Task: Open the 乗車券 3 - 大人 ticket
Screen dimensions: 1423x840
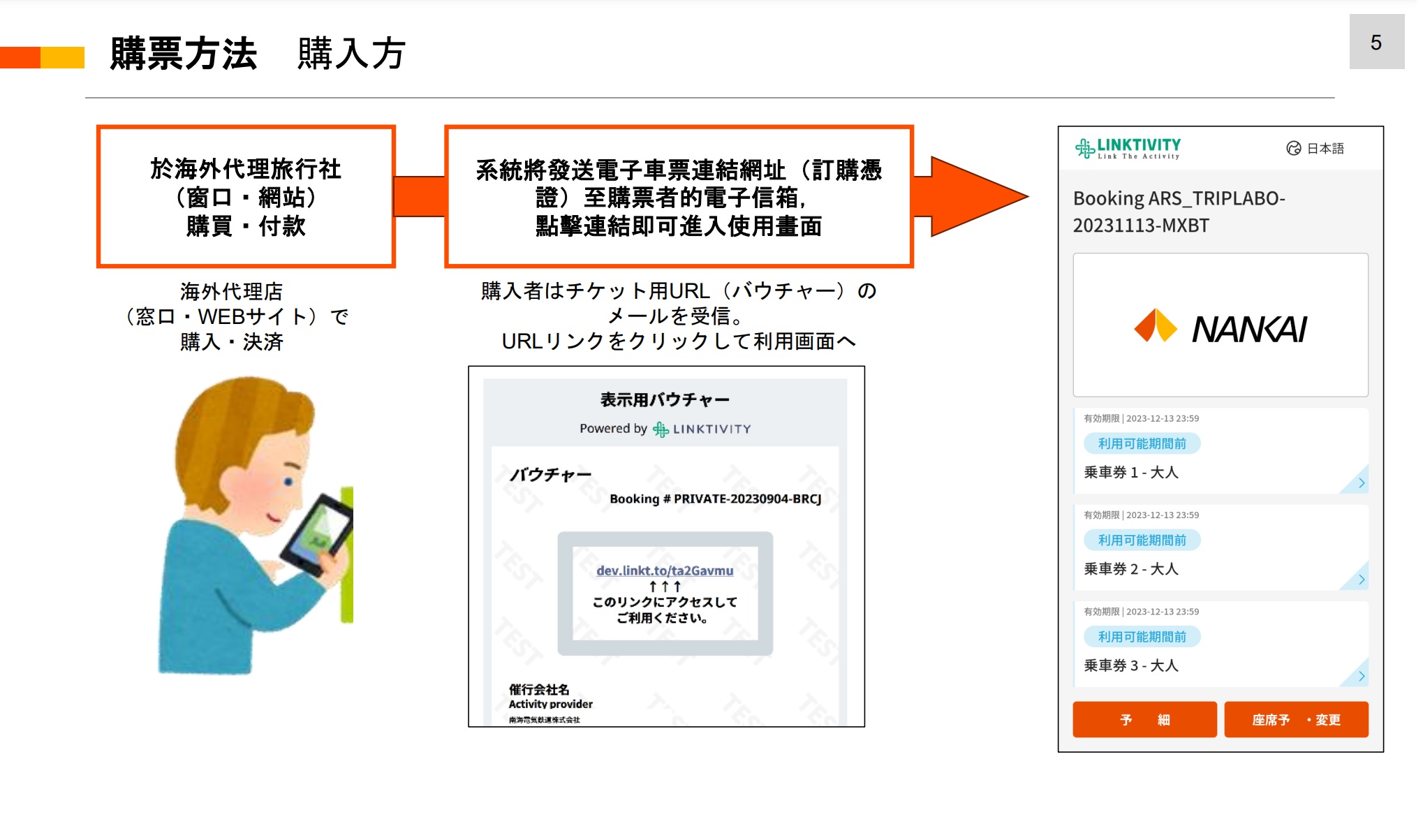Action: point(1221,644)
